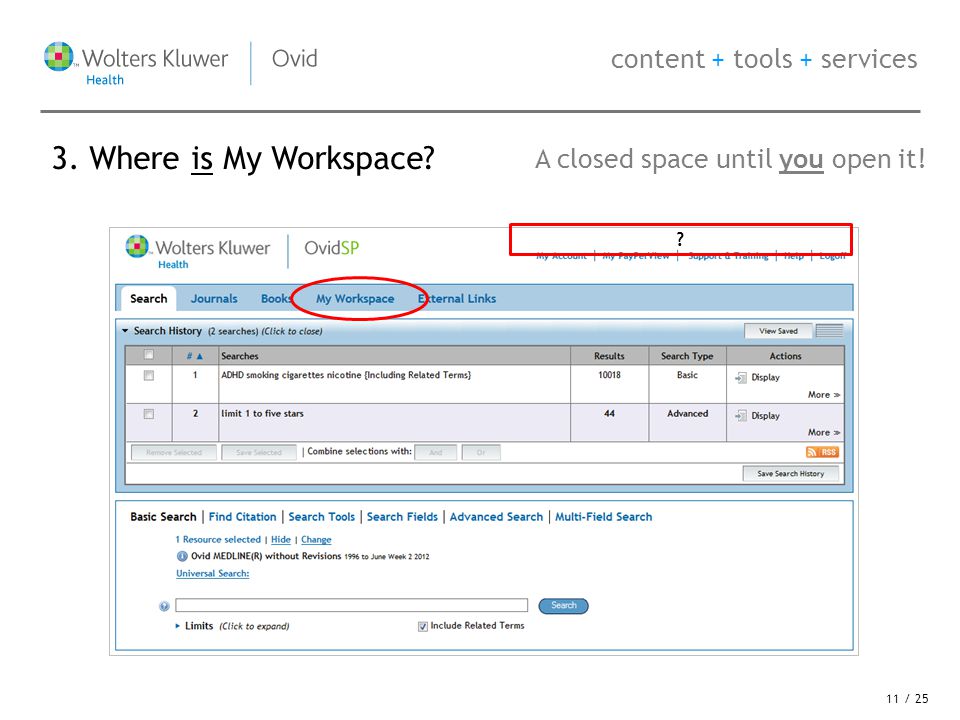Open the My Workspace tab
Image resolution: width=960 pixels, height=720 pixels.
[x=355, y=299]
